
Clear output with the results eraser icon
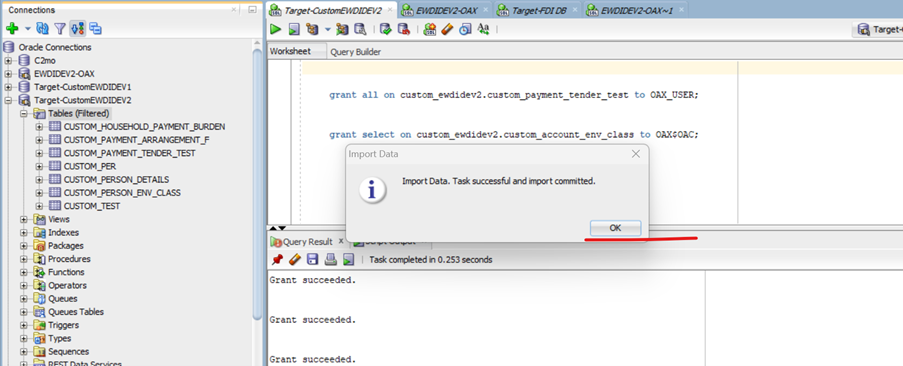[x=294, y=260]
